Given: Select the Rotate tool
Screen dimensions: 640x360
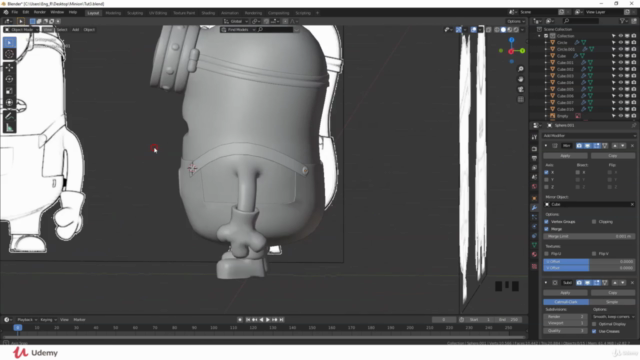Looking at the screenshot, I should pyautogui.click(x=9, y=79).
